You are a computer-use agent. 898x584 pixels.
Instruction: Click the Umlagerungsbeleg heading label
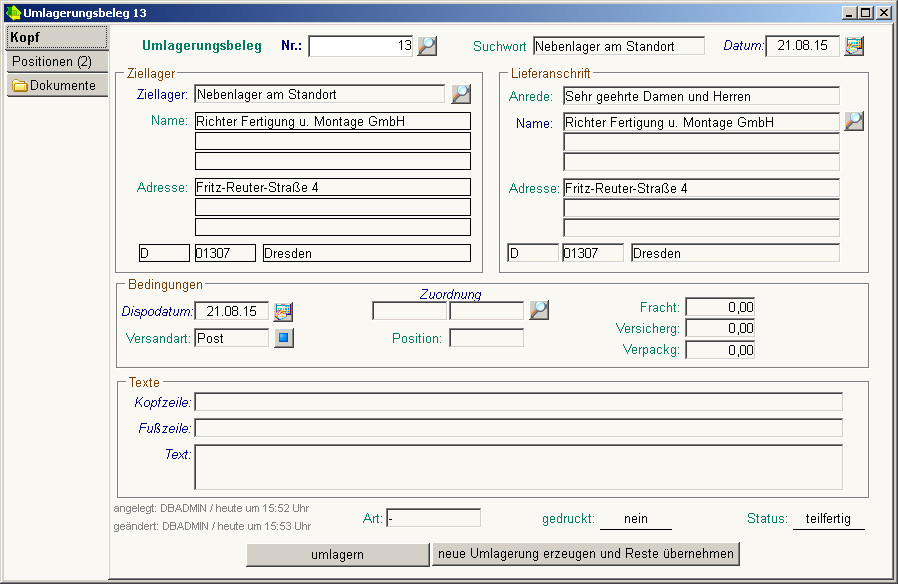pyautogui.click(x=202, y=46)
